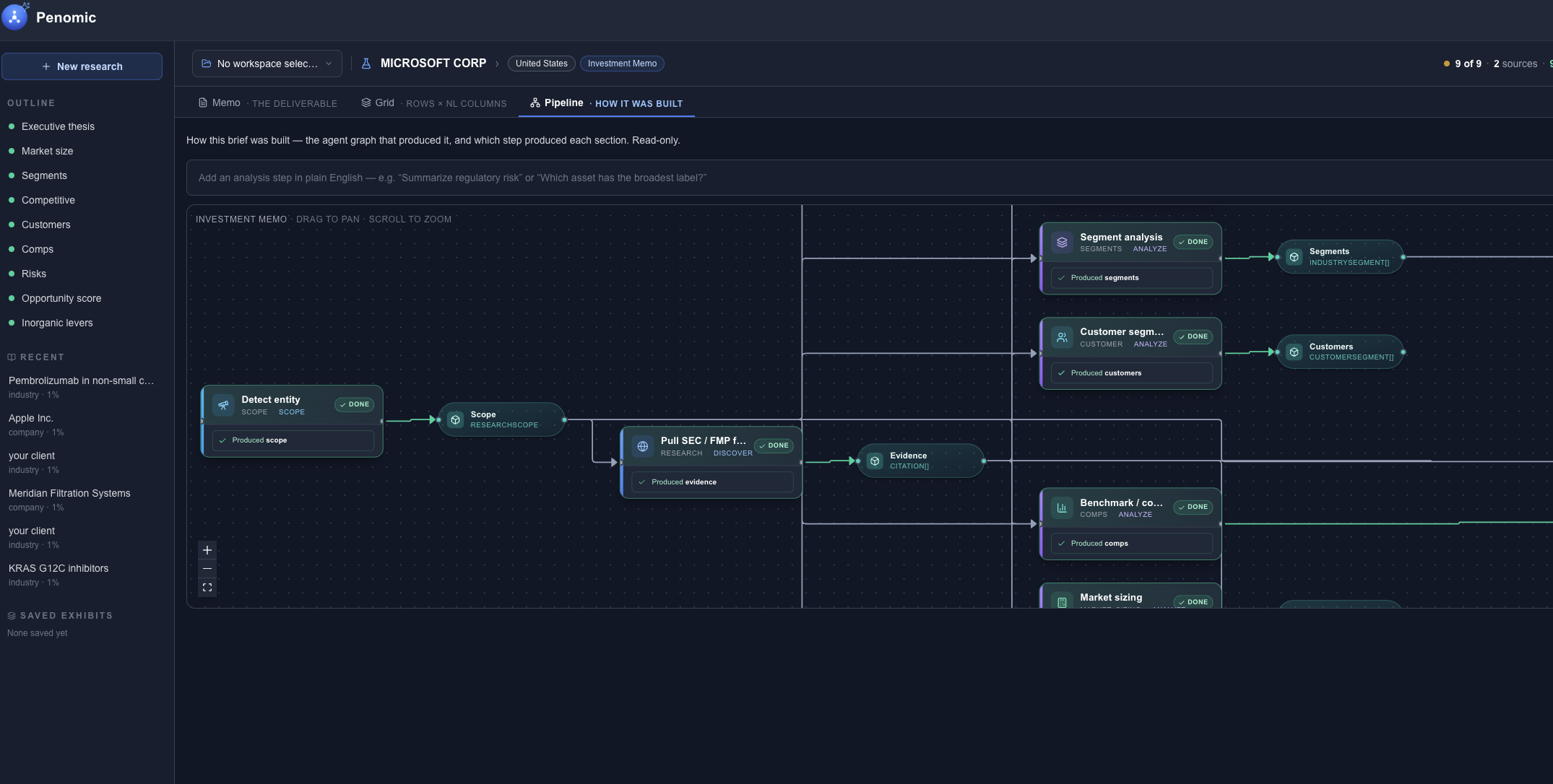Click the DONE badge on Pull SEC node
This screenshot has width=1553, height=784.
point(774,445)
